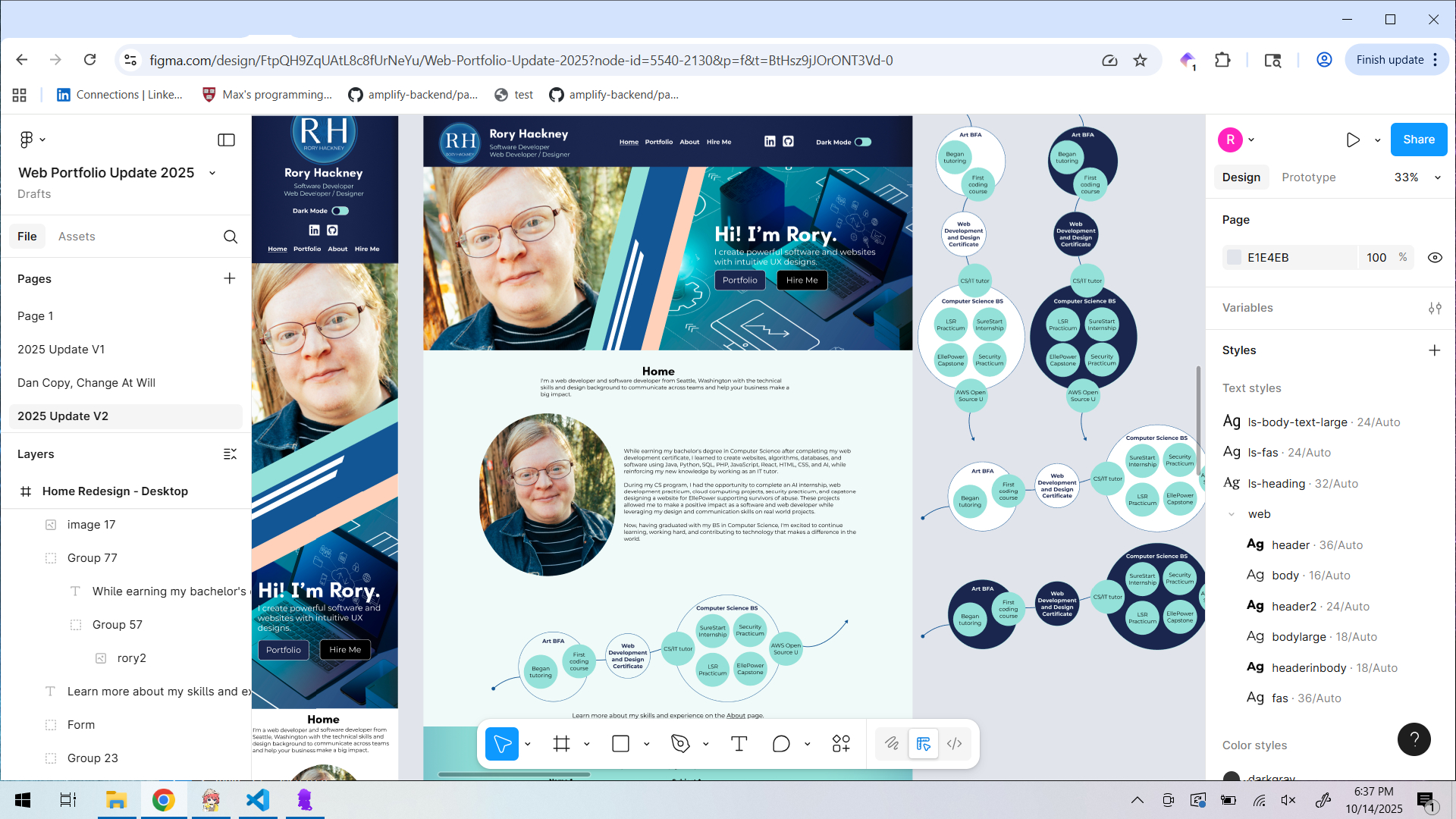Image resolution: width=1456 pixels, height=819 pixels.
Task: Expand file name Web Portfolio Update dropdown
Action: point(212,173)
